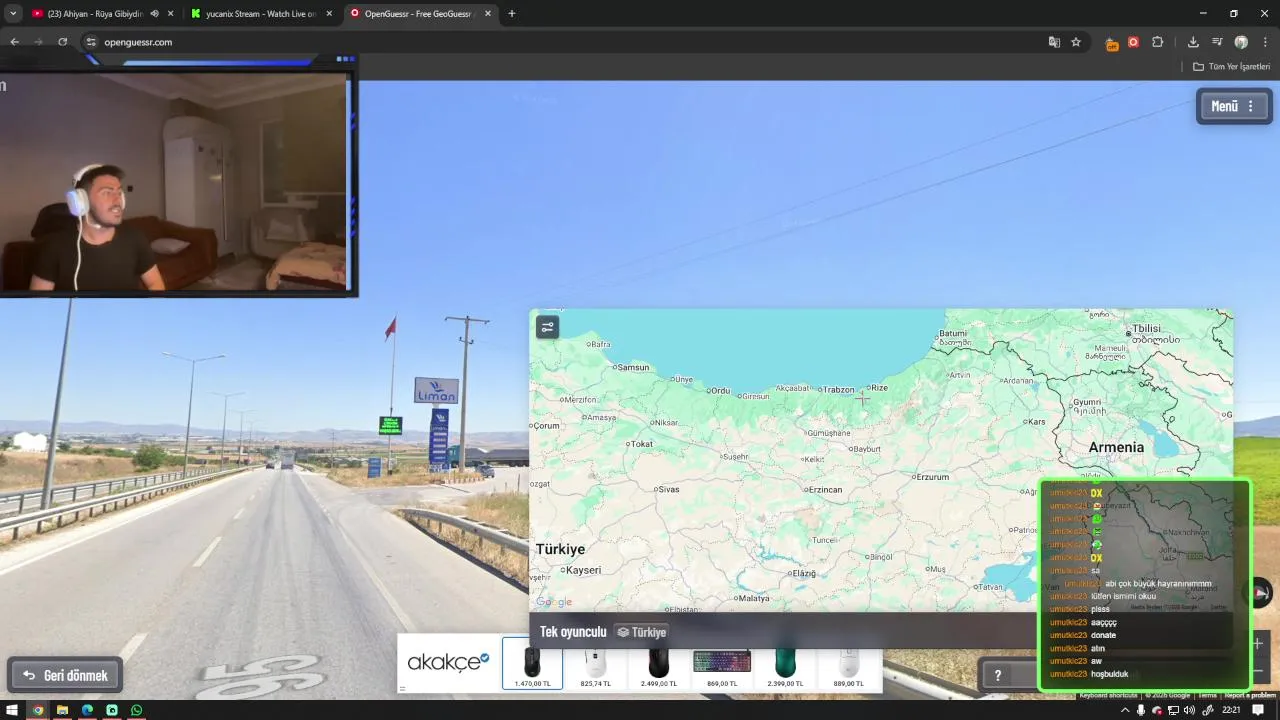
Task: Close the OpenGuessr tab
Action: (x=487, y=14)
